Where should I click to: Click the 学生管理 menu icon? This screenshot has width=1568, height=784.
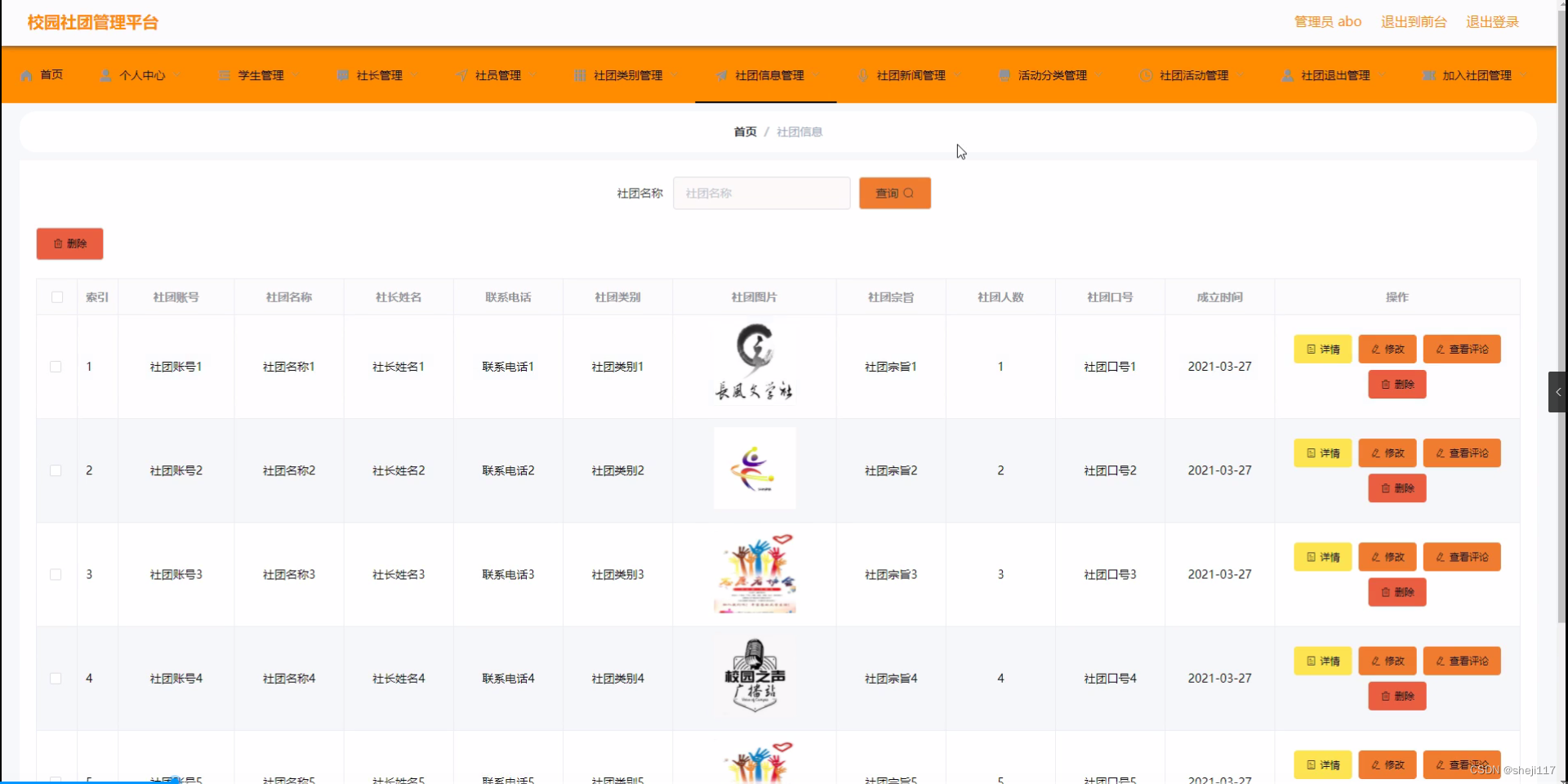(225, 75)
